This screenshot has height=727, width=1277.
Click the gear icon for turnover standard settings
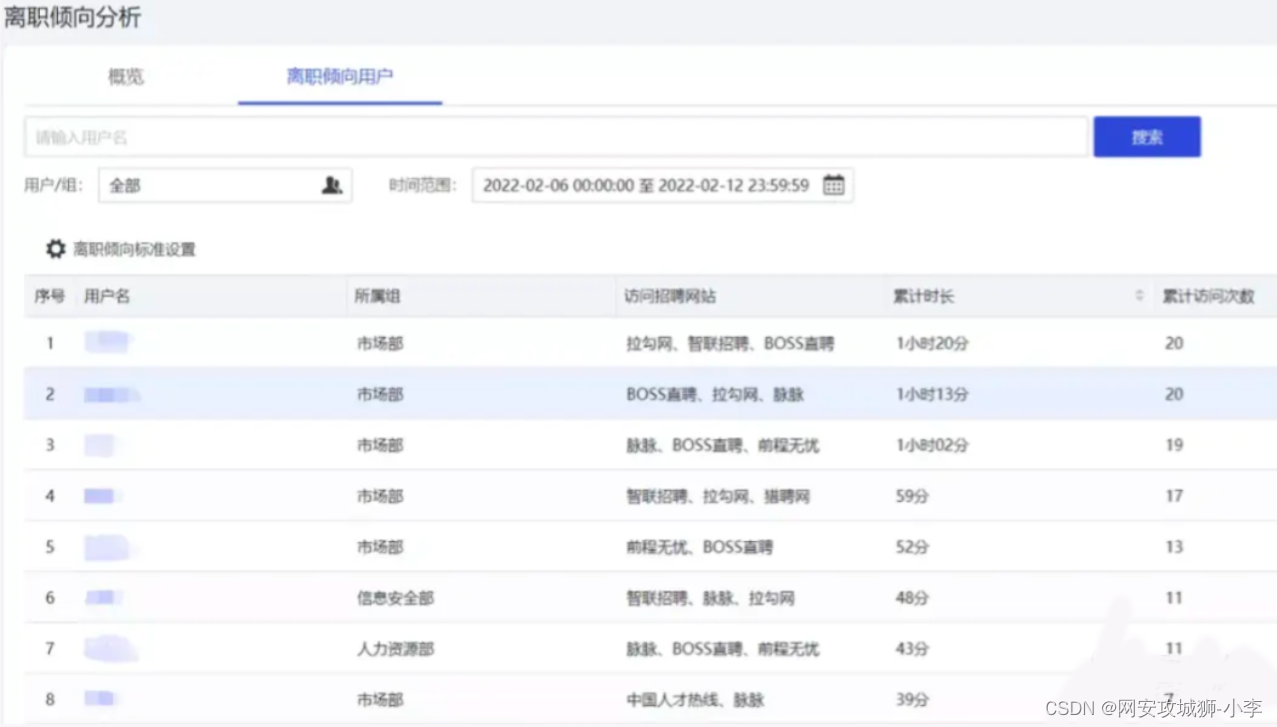tap(56, 249)
